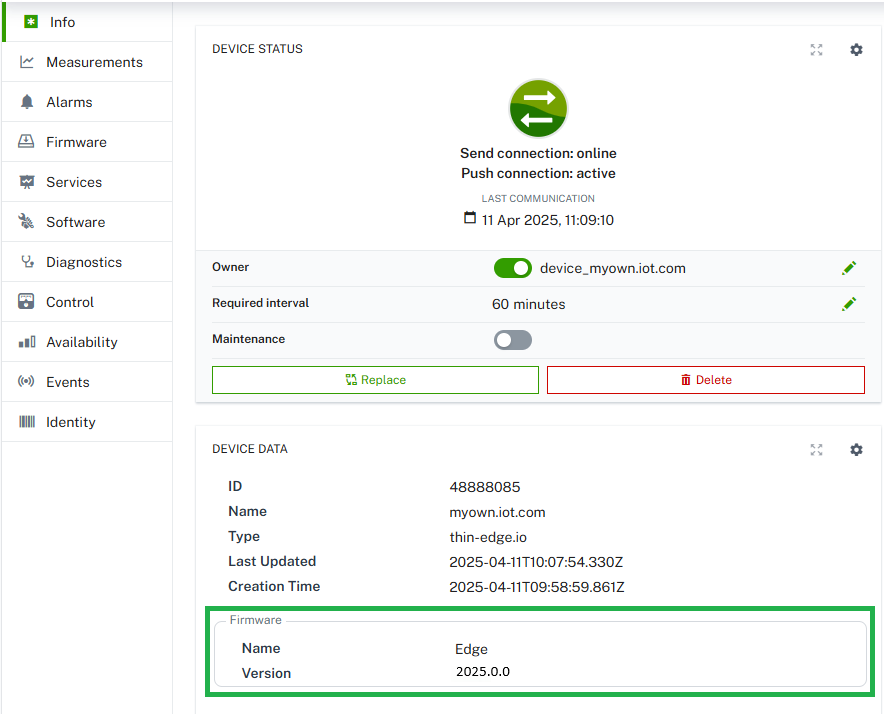Navigate to Diagnostics

click(86, 262)
